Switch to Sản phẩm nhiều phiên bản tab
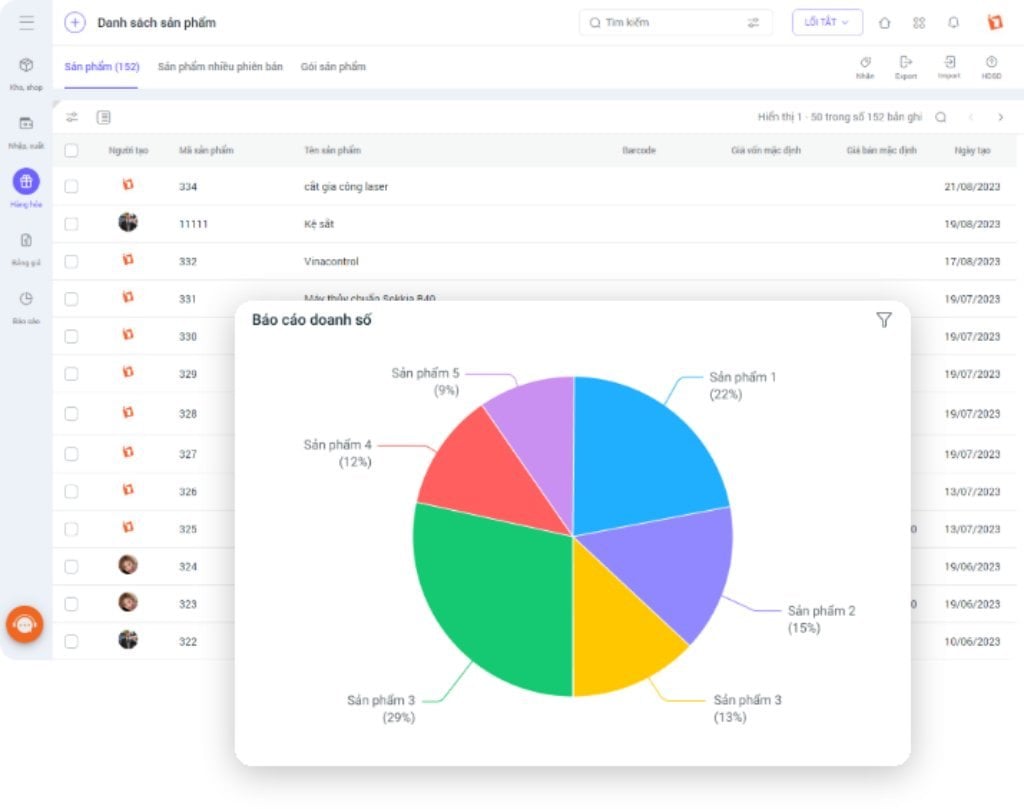This screenshot has width=1024, height=809. coord(220,67)
